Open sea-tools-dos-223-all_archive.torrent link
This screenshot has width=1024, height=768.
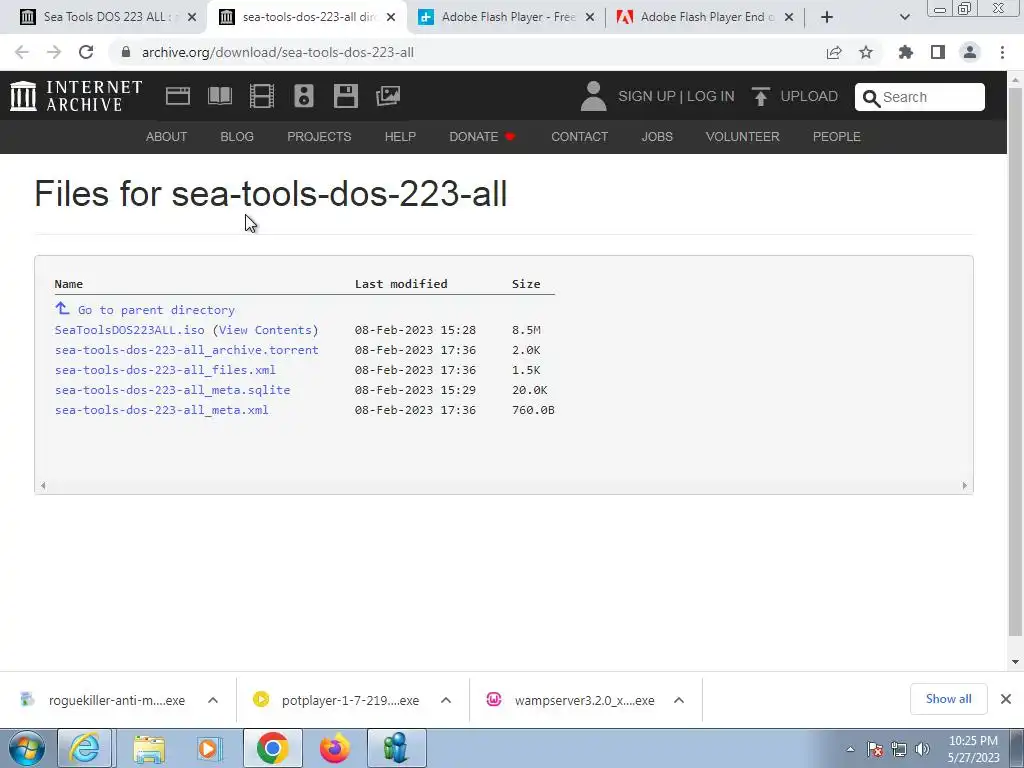tap(187, 350)
